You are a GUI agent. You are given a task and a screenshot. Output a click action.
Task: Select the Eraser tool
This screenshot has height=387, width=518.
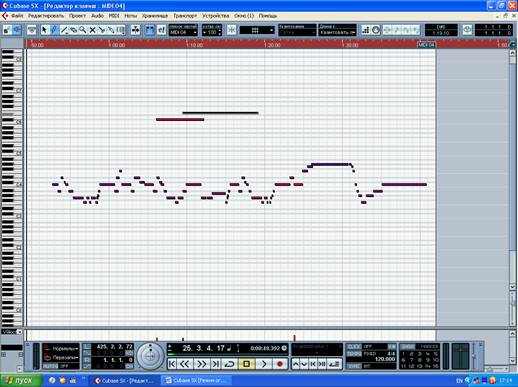pyautogui.click(x=73, y=30)
